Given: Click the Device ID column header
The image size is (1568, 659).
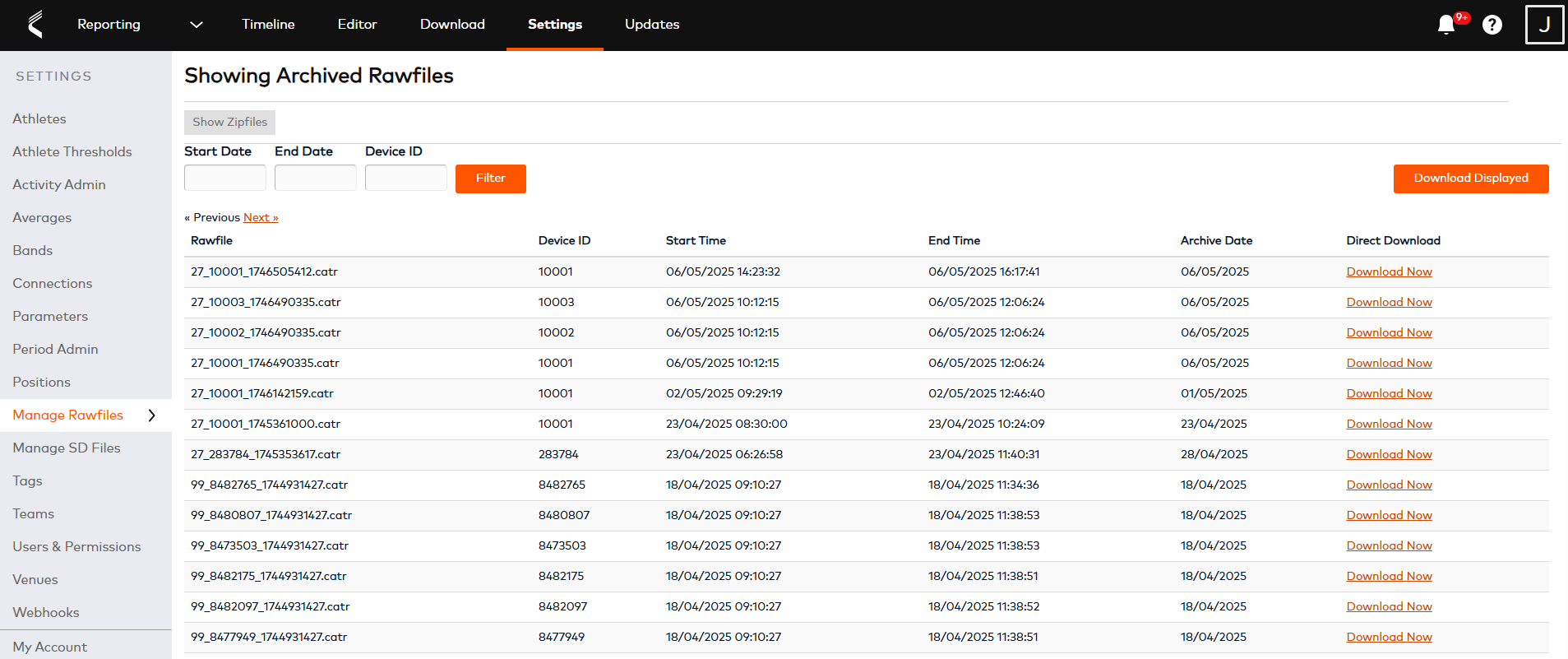Looking at the screenshot, I should point(564,241).
